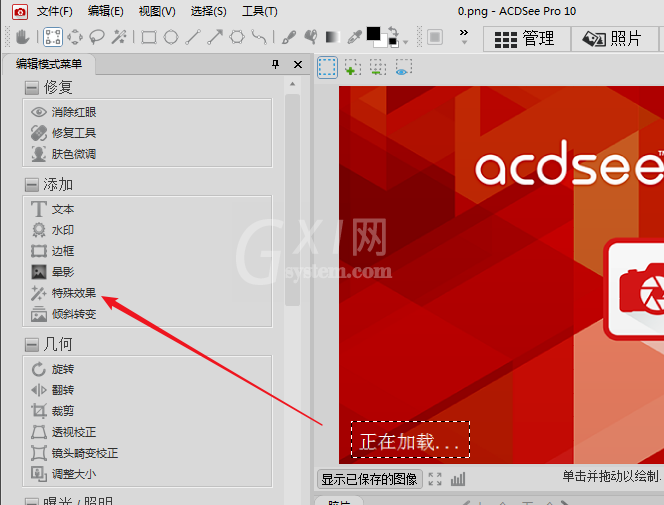
Task: Open the 选择(S) menu
Action: tap(208, 11)
